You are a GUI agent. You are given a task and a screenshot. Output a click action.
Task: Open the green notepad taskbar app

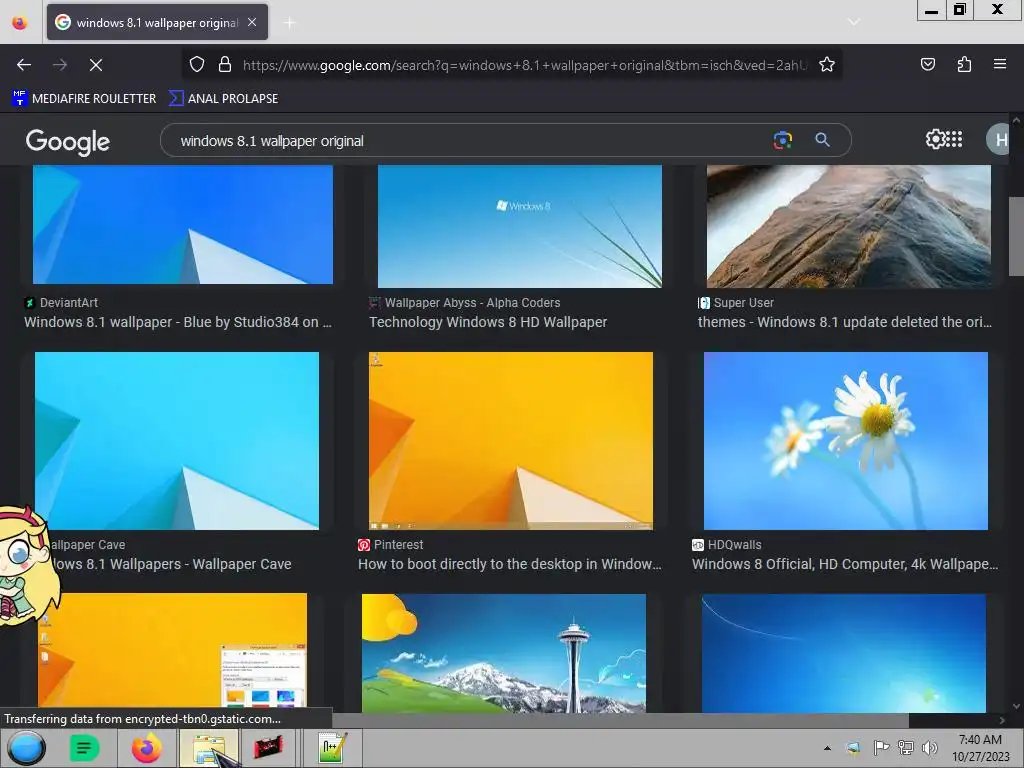332,748
